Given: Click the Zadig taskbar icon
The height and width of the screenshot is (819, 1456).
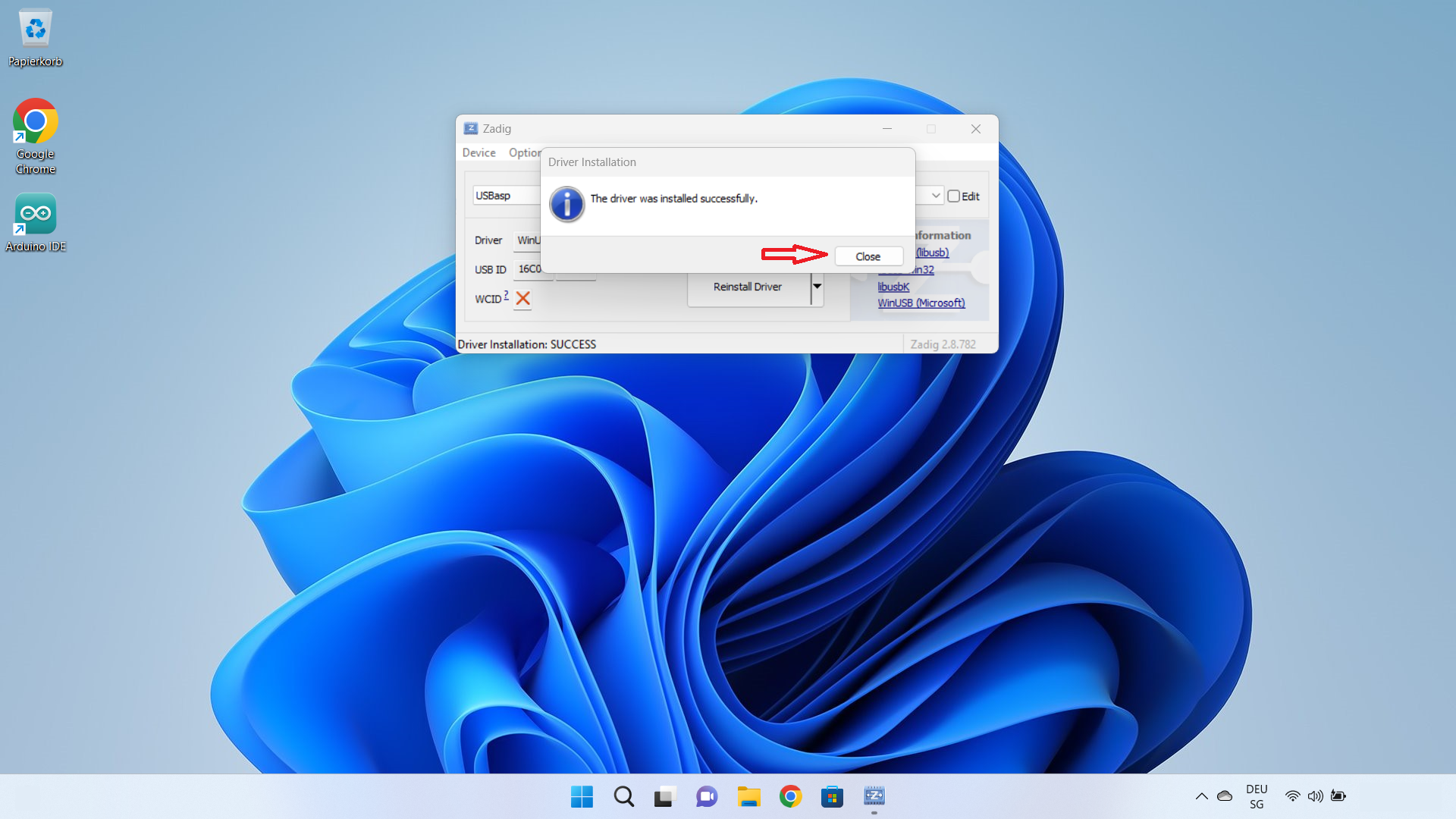Looking at the screenshot, I should coord(874,796).
